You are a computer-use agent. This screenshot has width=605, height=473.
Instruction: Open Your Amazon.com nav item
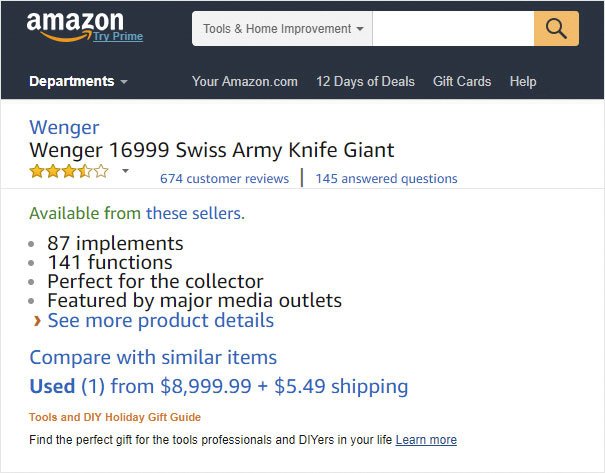(245, 81)
